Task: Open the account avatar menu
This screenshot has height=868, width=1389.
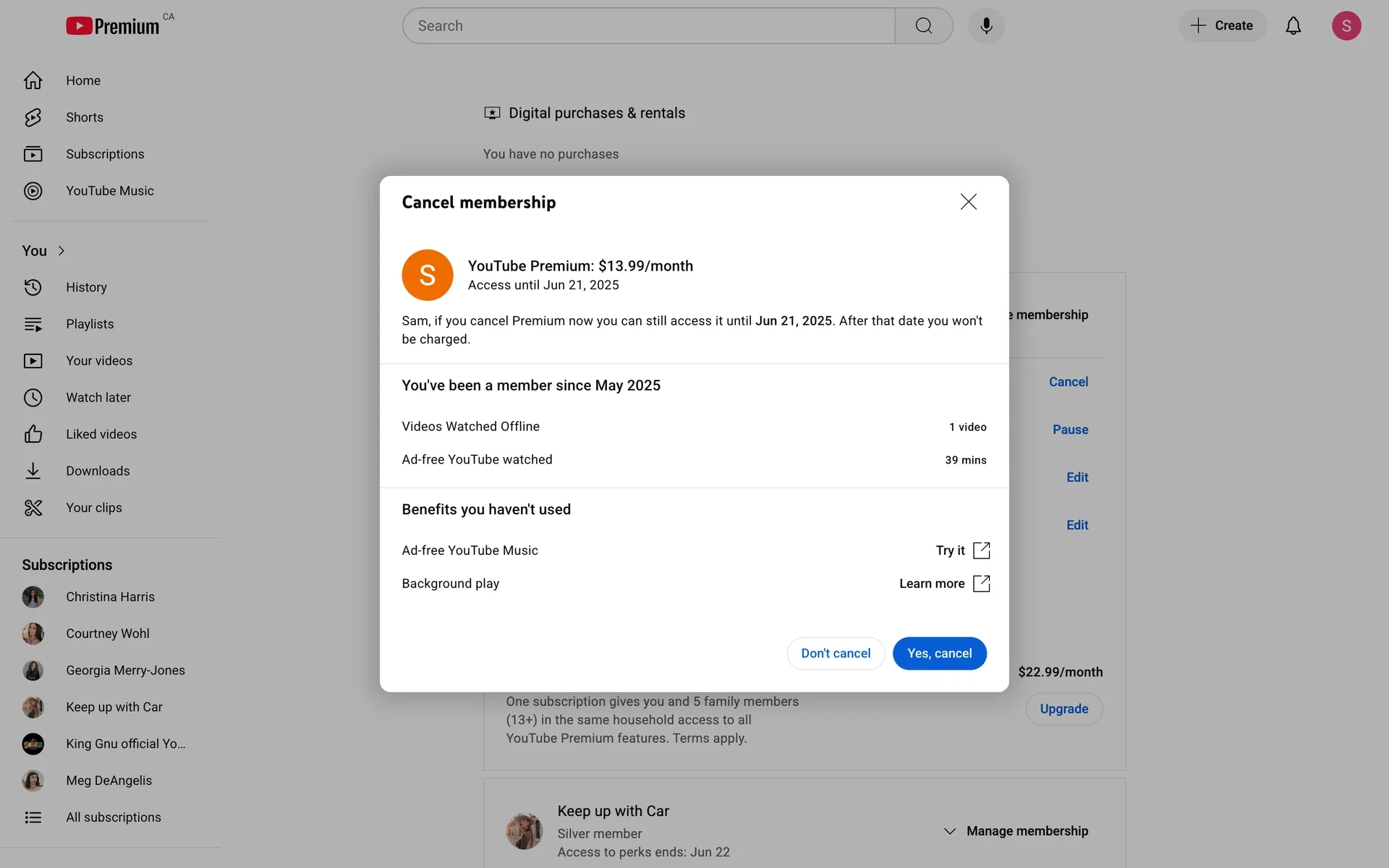Action: (x=1346, y=26)
